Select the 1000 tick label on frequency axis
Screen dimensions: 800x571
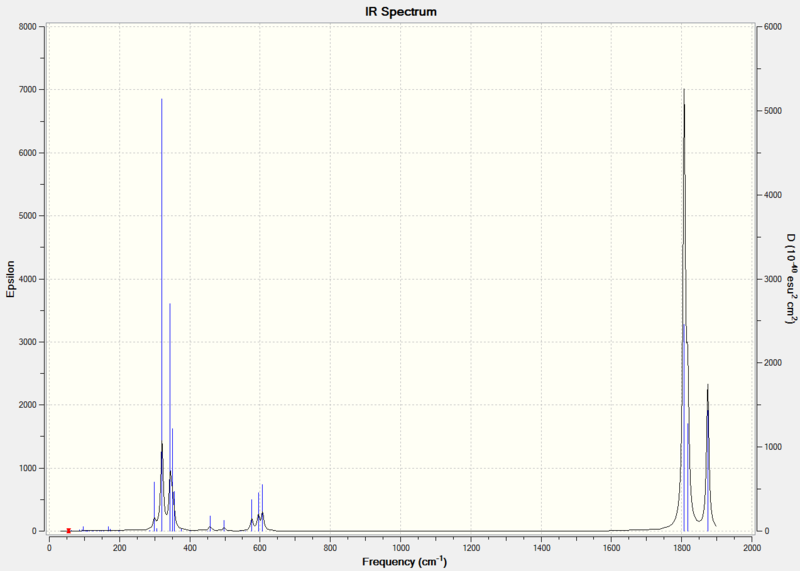pyautogui.click(x=401, y=548)
